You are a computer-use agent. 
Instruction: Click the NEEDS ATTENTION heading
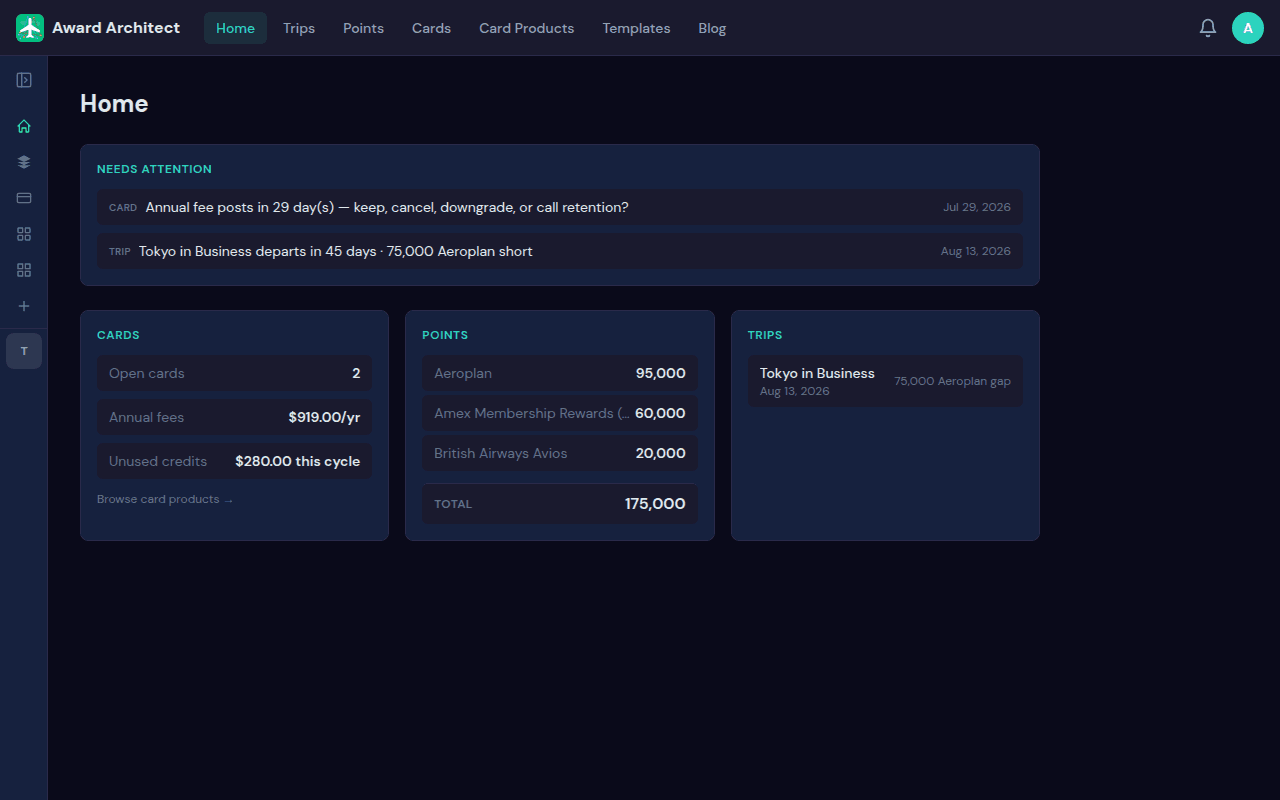154,169
